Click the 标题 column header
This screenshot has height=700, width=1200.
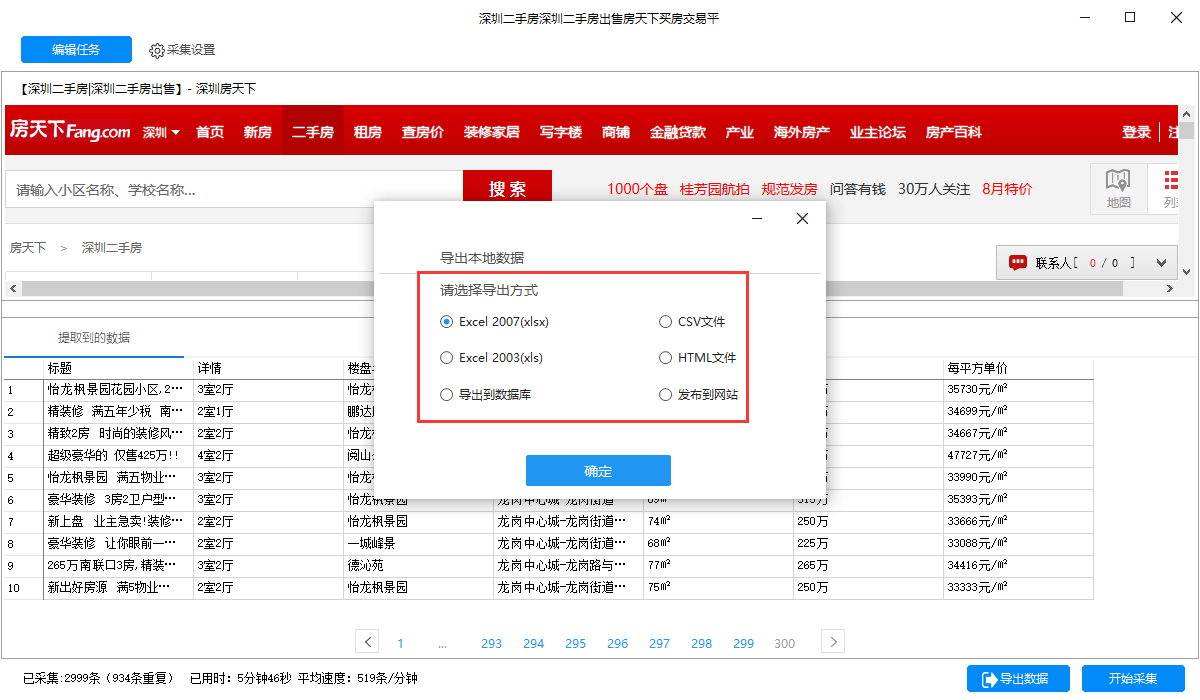tap(119, 368)
